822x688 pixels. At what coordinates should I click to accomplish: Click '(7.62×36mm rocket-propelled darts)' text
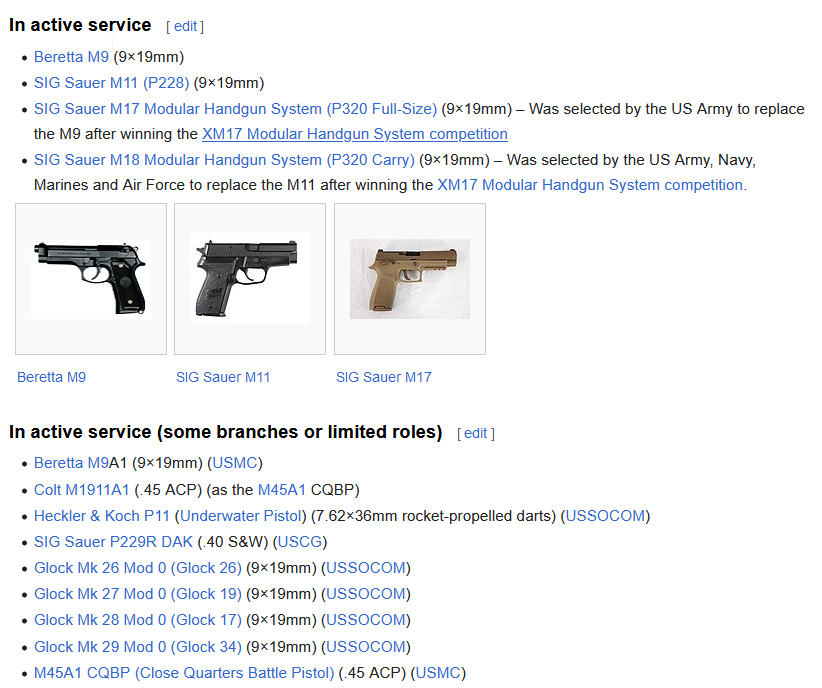434,516
